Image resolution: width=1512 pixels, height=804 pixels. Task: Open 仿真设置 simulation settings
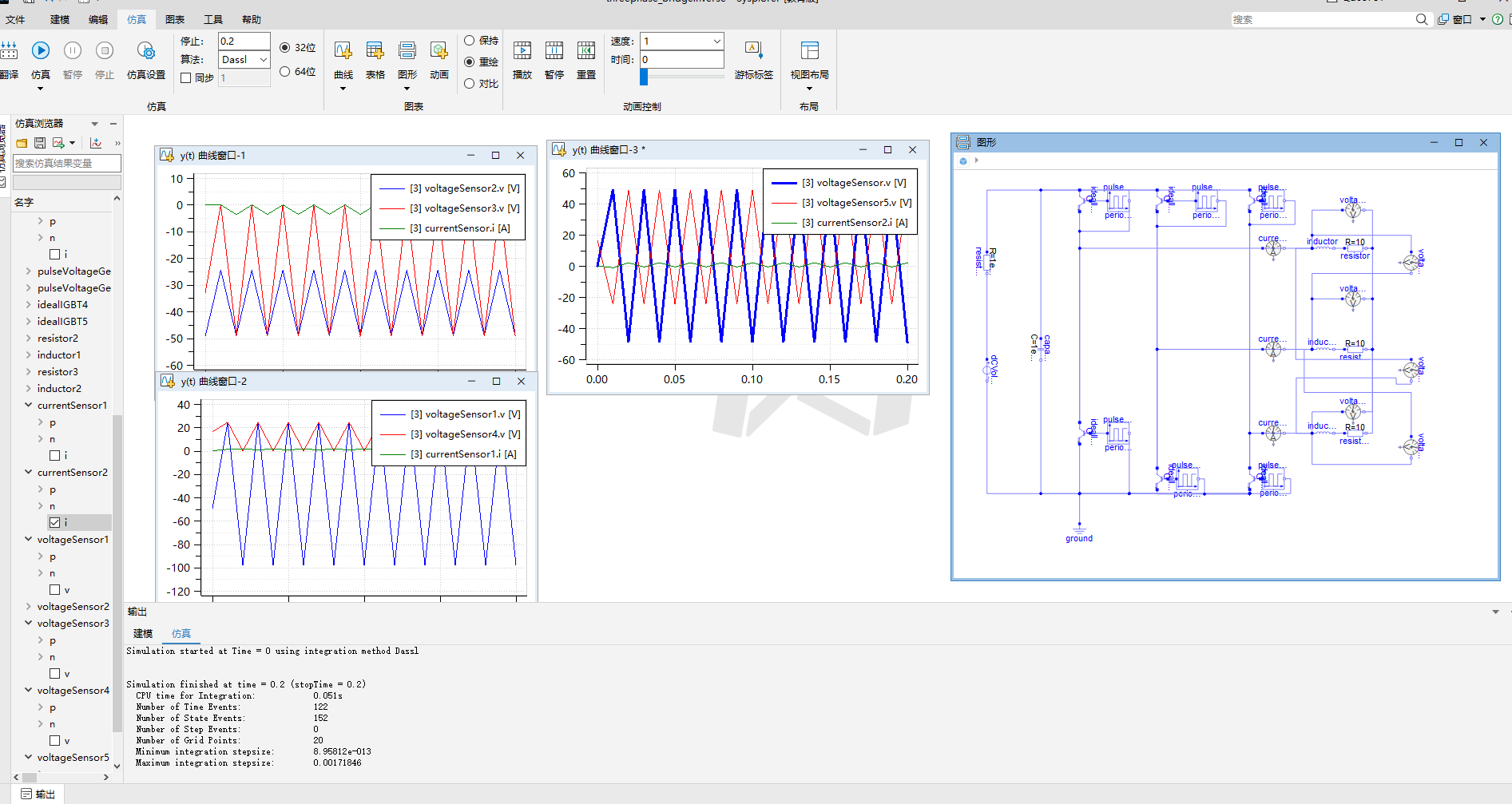pos(146,51)
